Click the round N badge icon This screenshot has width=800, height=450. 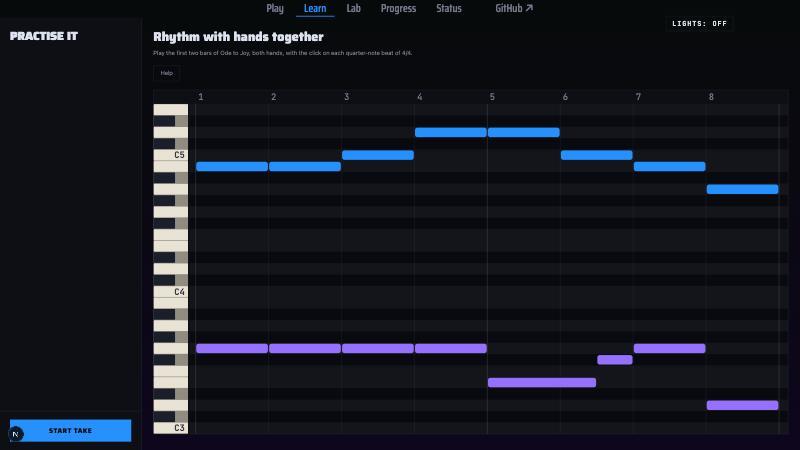click(x=15, y=434)
